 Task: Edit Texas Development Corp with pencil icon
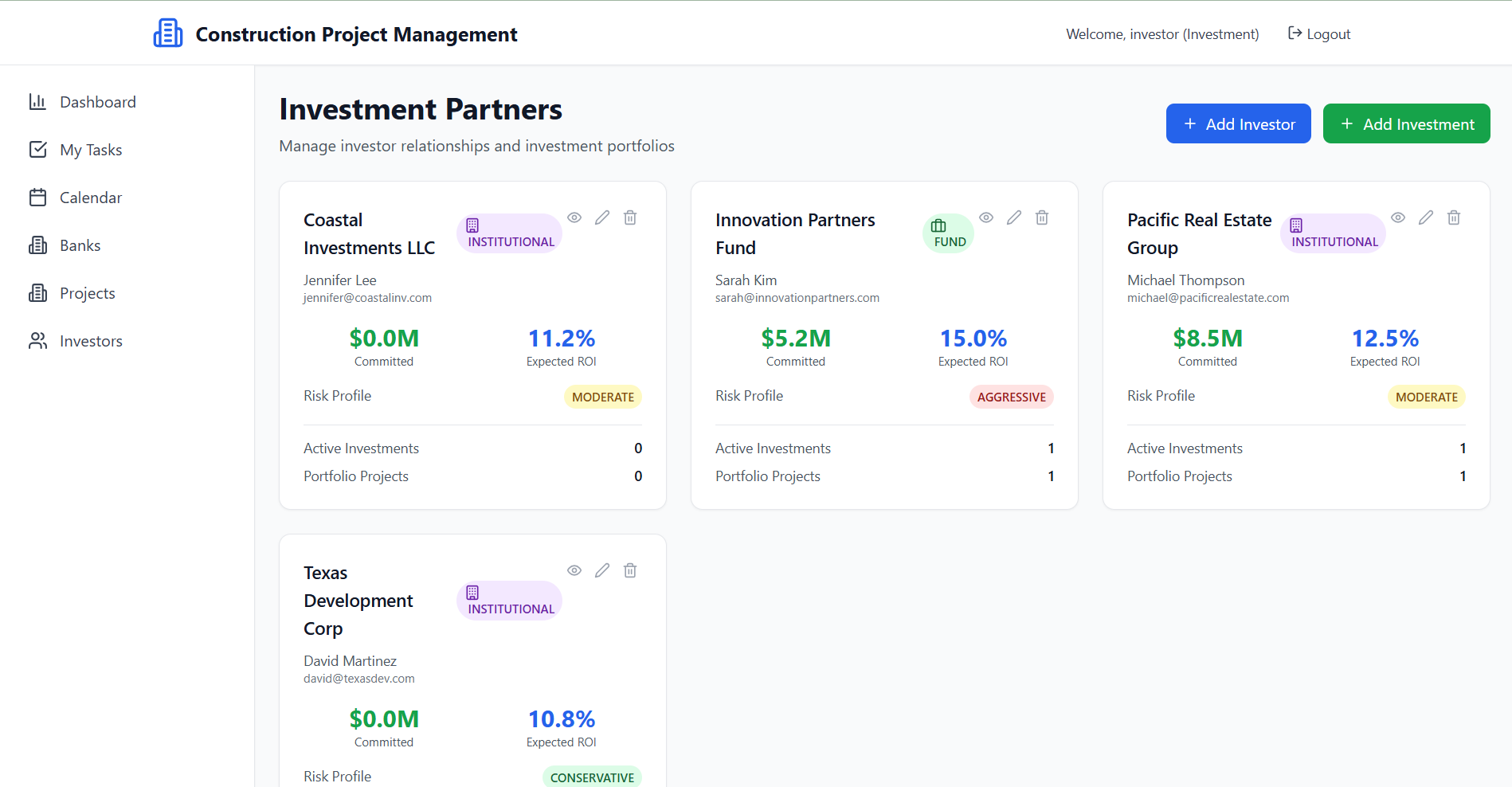(x=602, y=570)
